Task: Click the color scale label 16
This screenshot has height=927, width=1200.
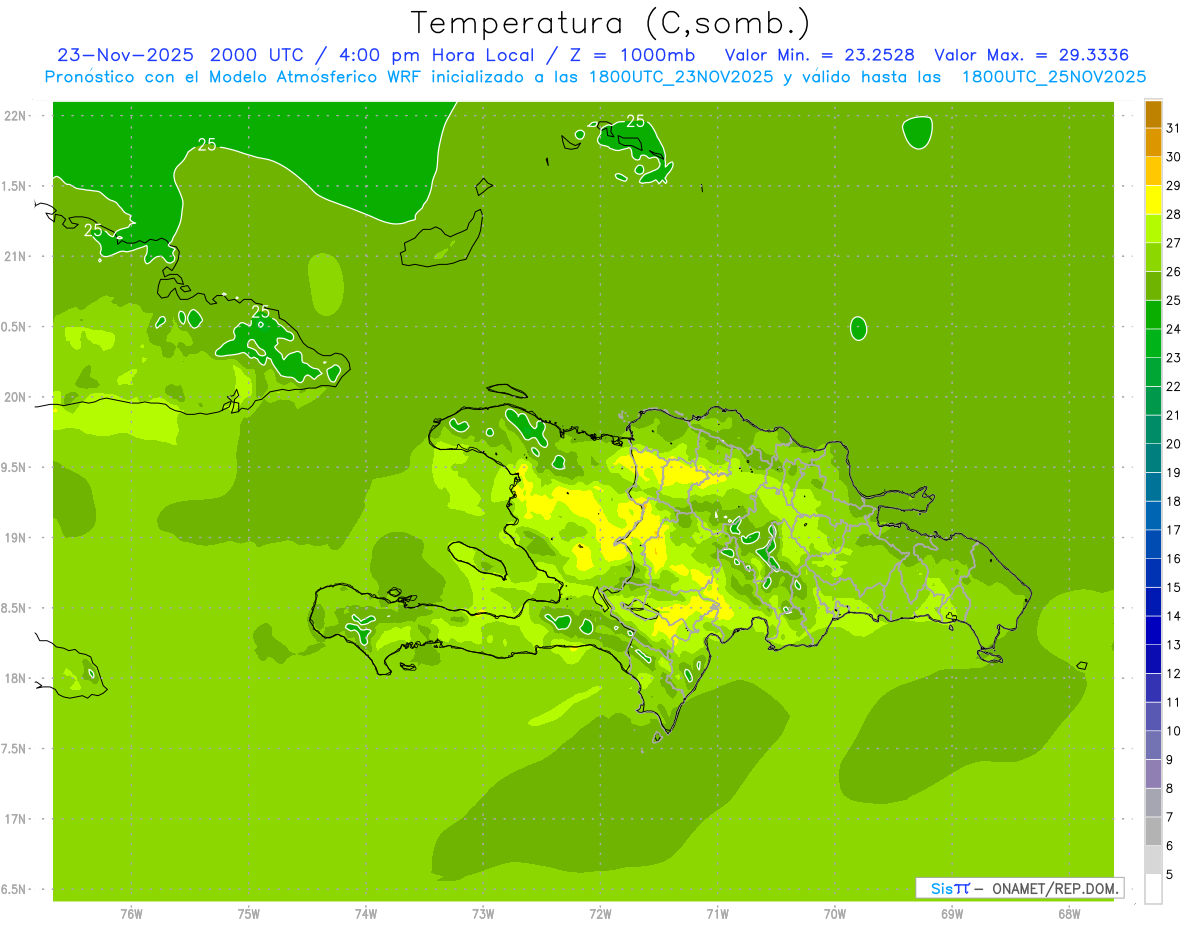Action: click(x=1173, y=559)
